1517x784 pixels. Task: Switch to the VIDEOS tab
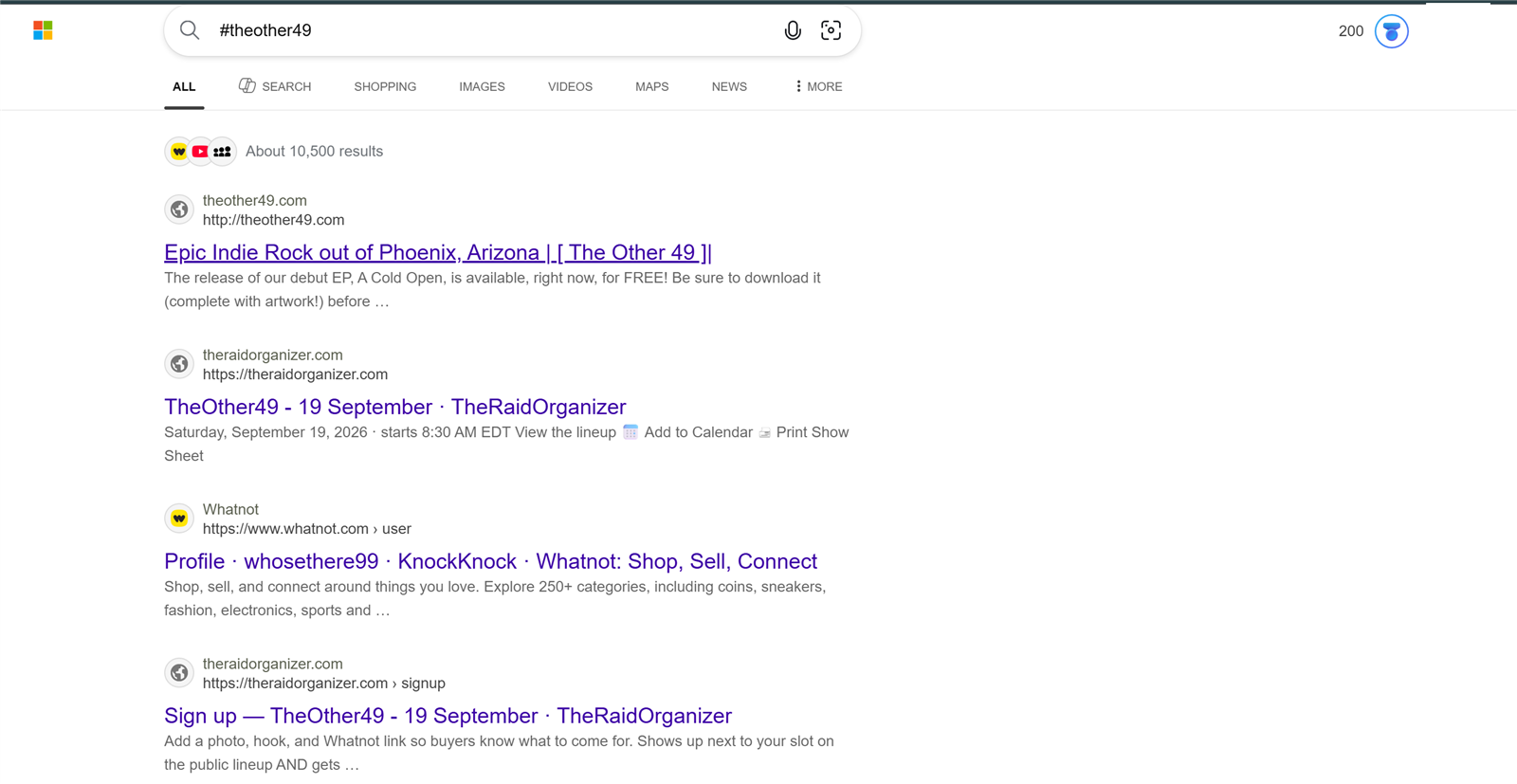point(570,86)
